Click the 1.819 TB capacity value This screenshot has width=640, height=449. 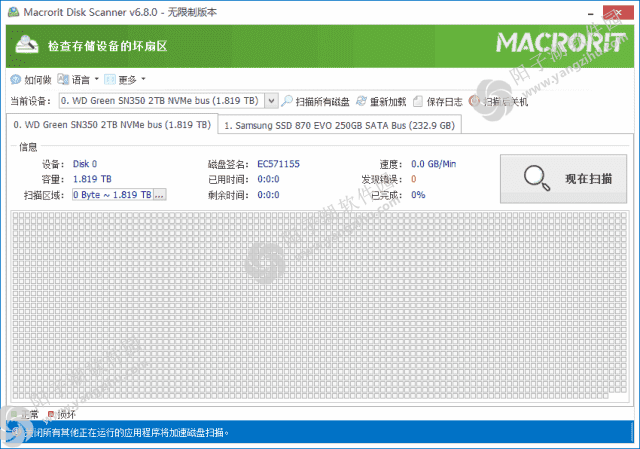point(92,179)
